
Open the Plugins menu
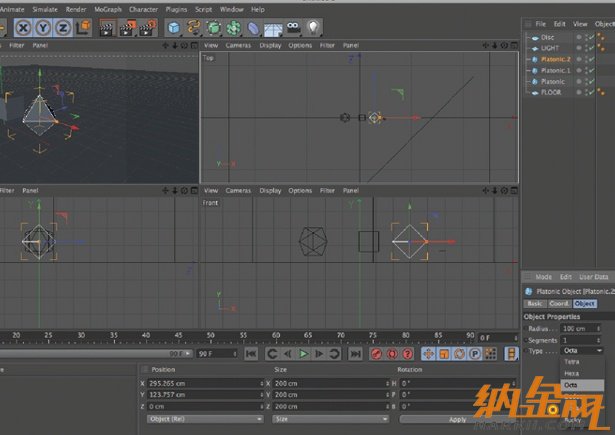(x=176, y=9)
